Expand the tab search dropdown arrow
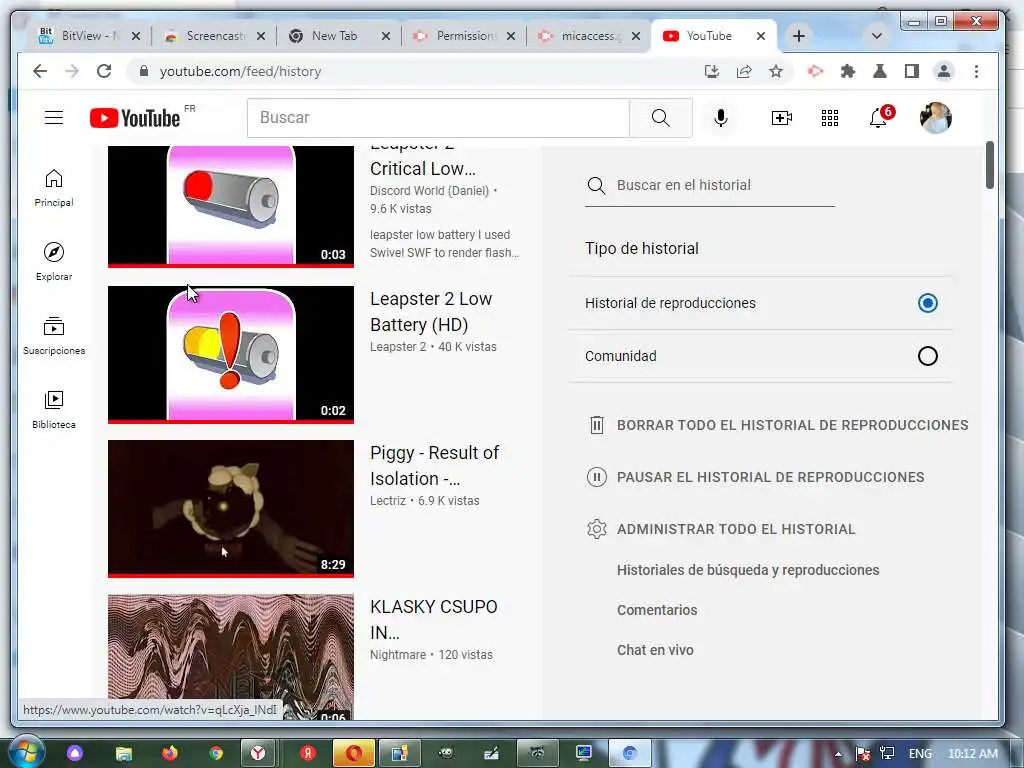Image resolution: width=1024 pixels, height=768 pixels. pos(876,36)
